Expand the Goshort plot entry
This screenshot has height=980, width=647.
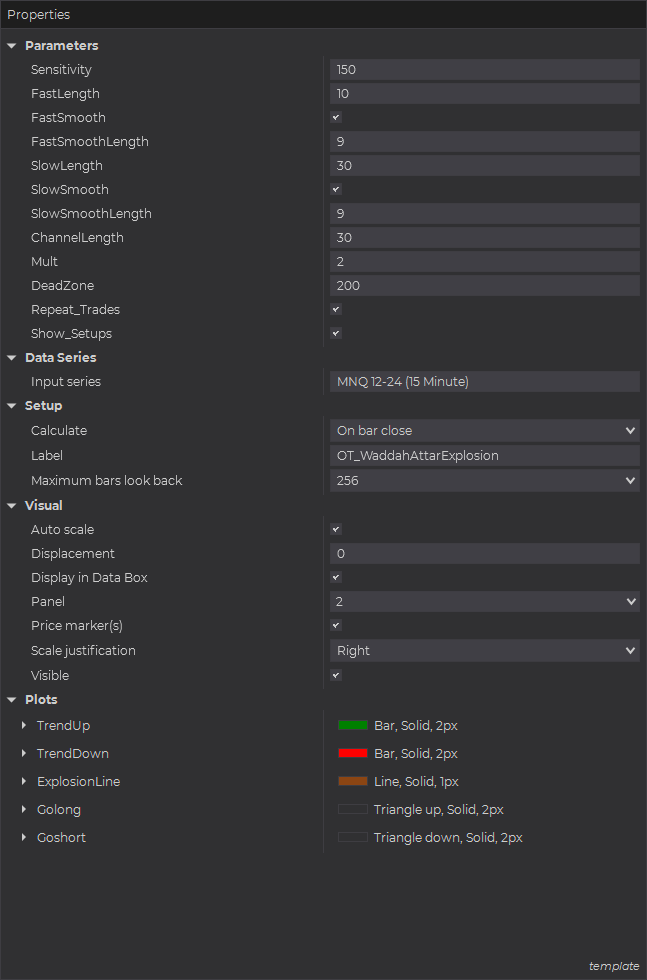click(x=24, y=838)
